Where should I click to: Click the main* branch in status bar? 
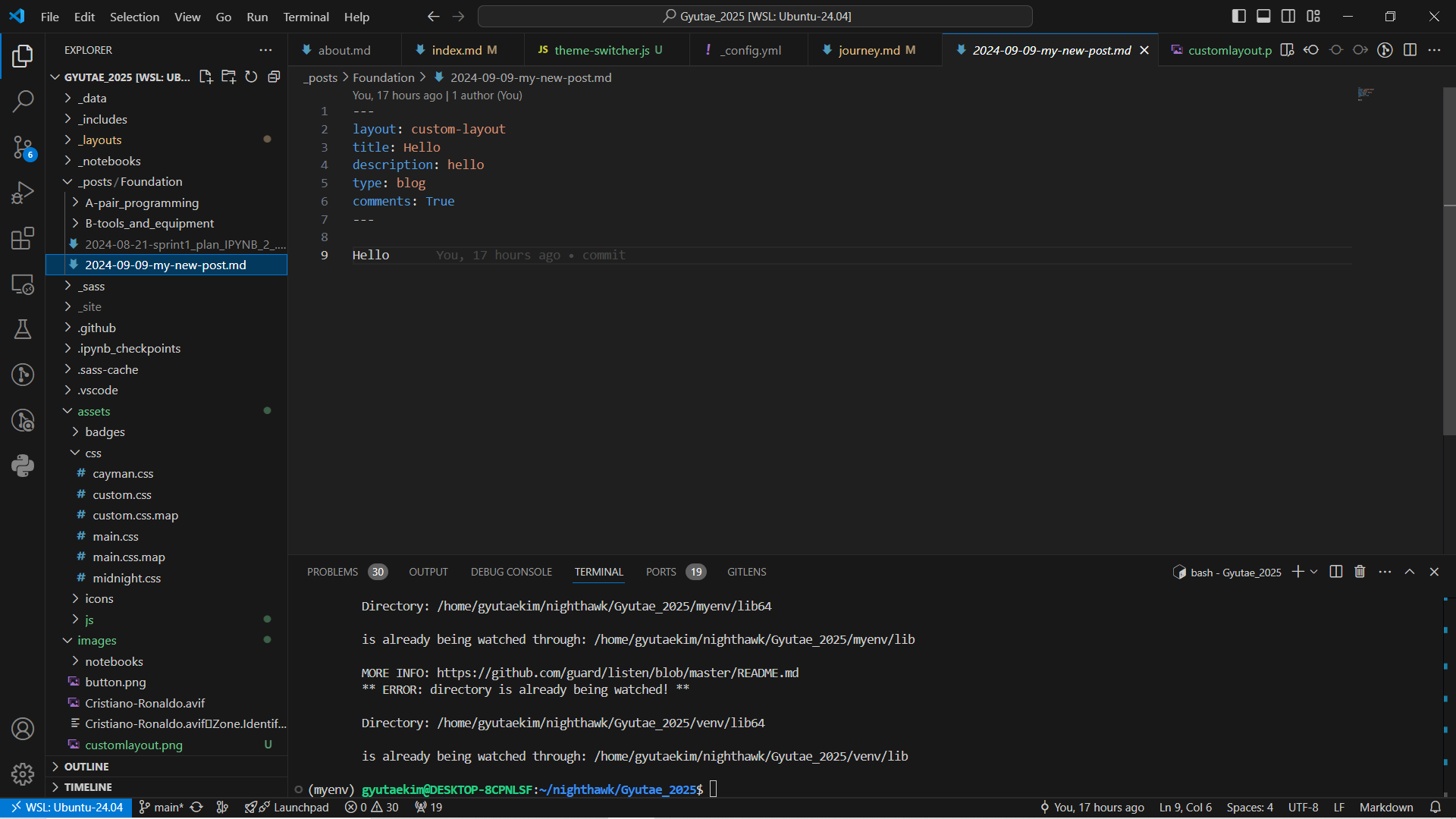click(x=162, y=807)
